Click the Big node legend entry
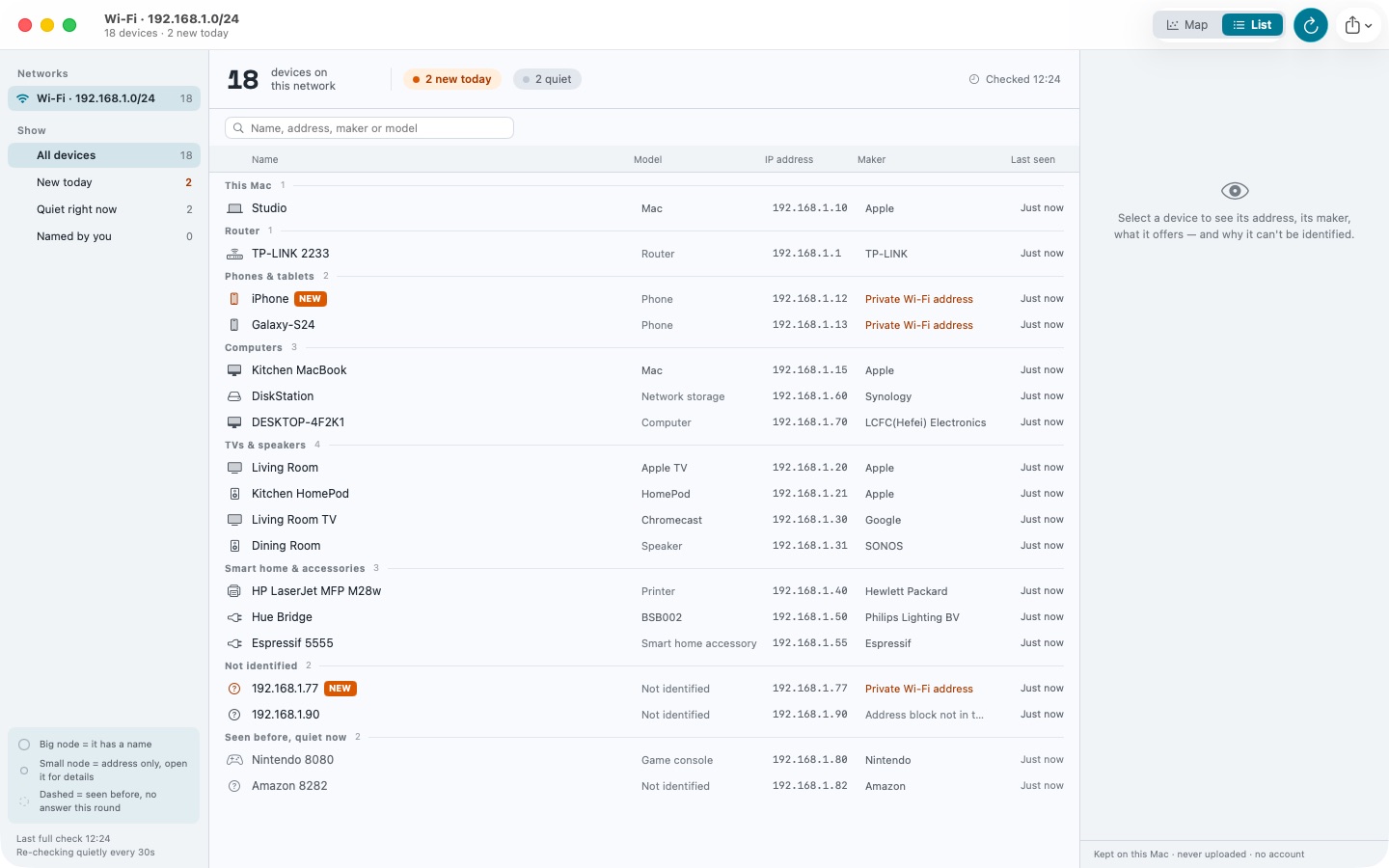 pyautogui.click(x=95, y=745)
